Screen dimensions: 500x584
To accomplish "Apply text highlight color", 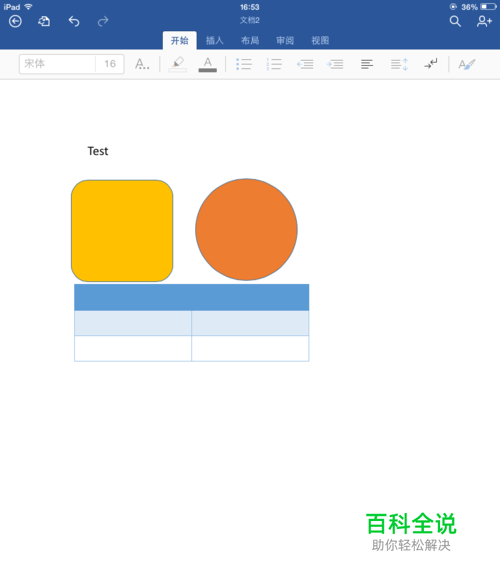I will click(178, 64).
